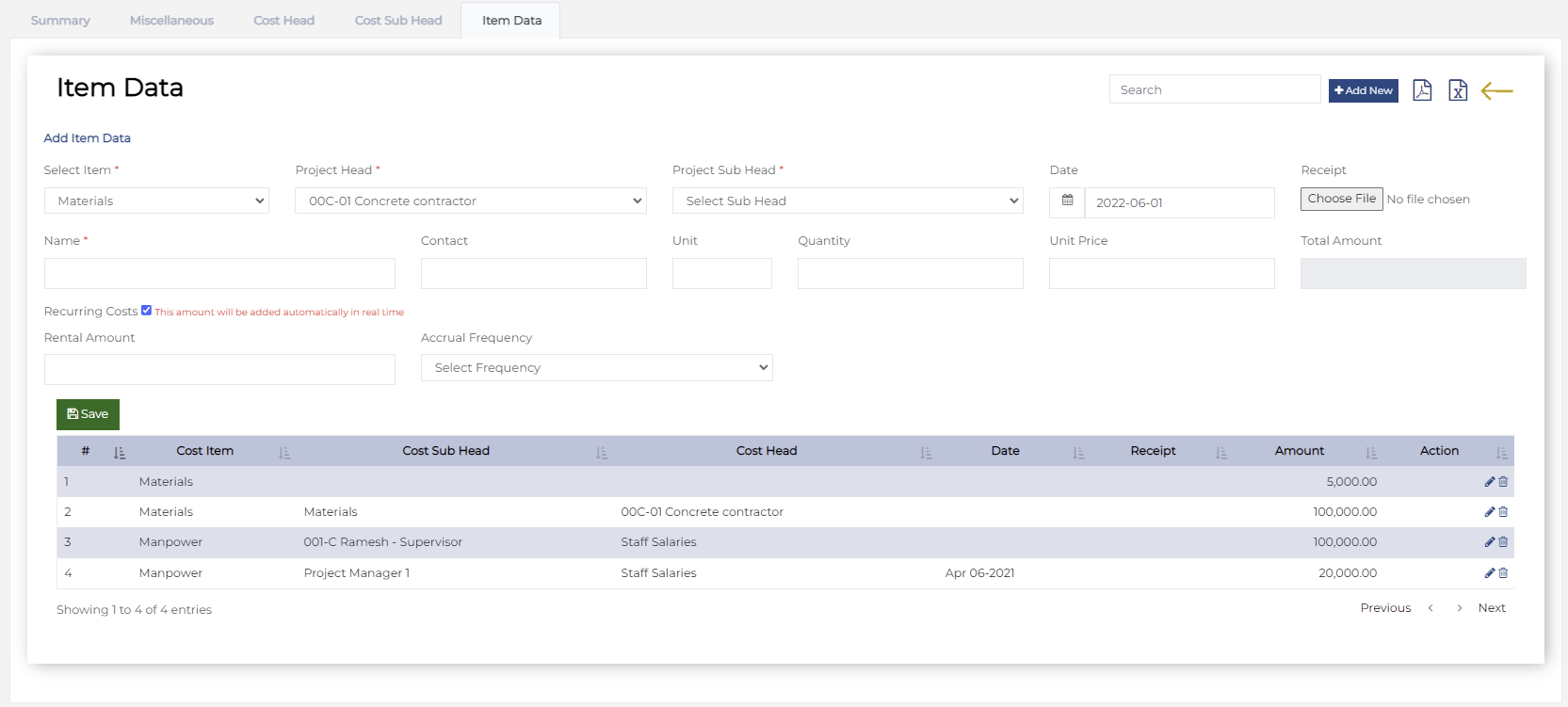Image resolution: width=1568 pixels, height=707 pixels.
Task: Delete the 00C-01 Concrete contractor row
Action: pos(1503,512)
